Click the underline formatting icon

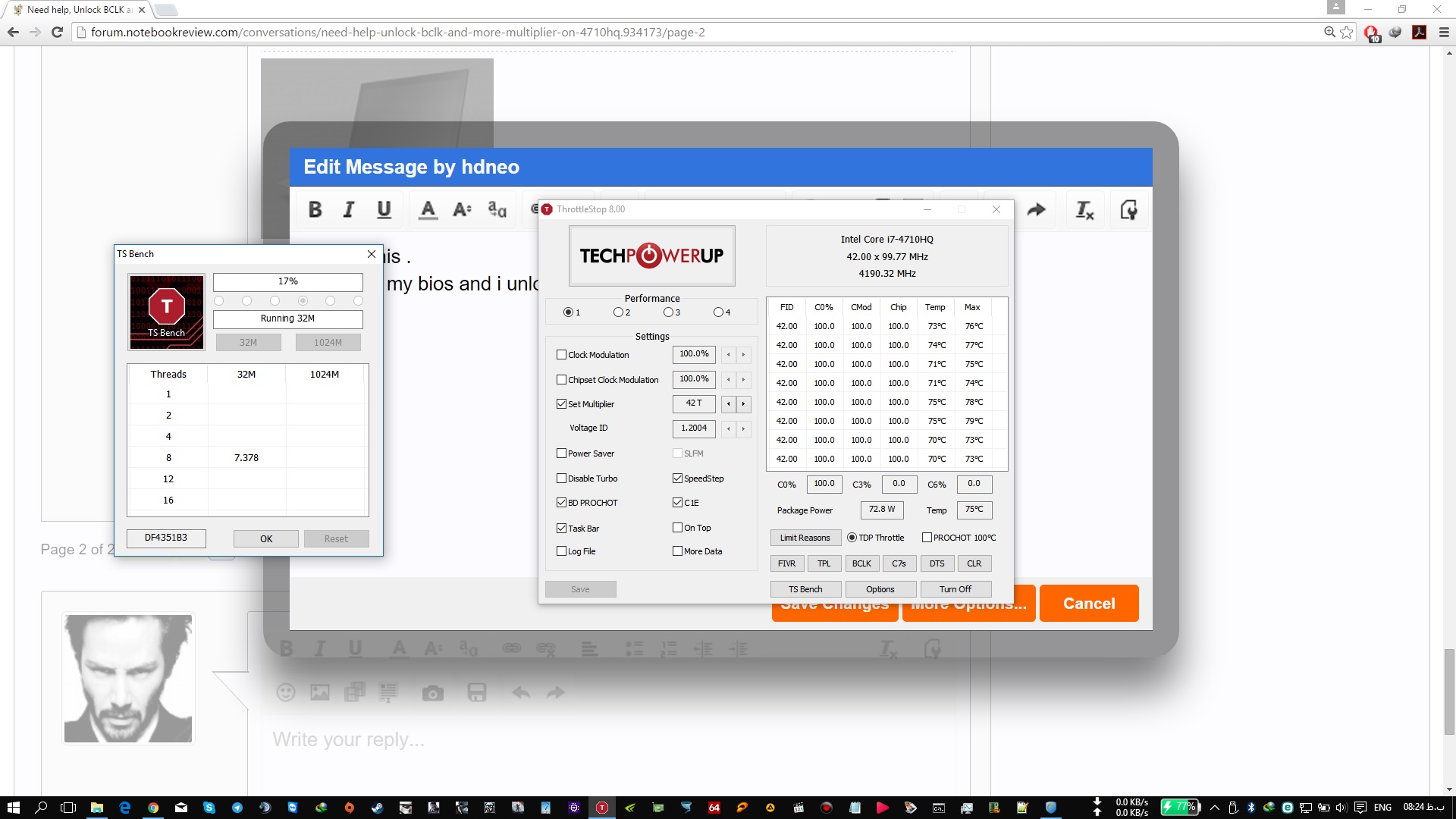[384, 210]
